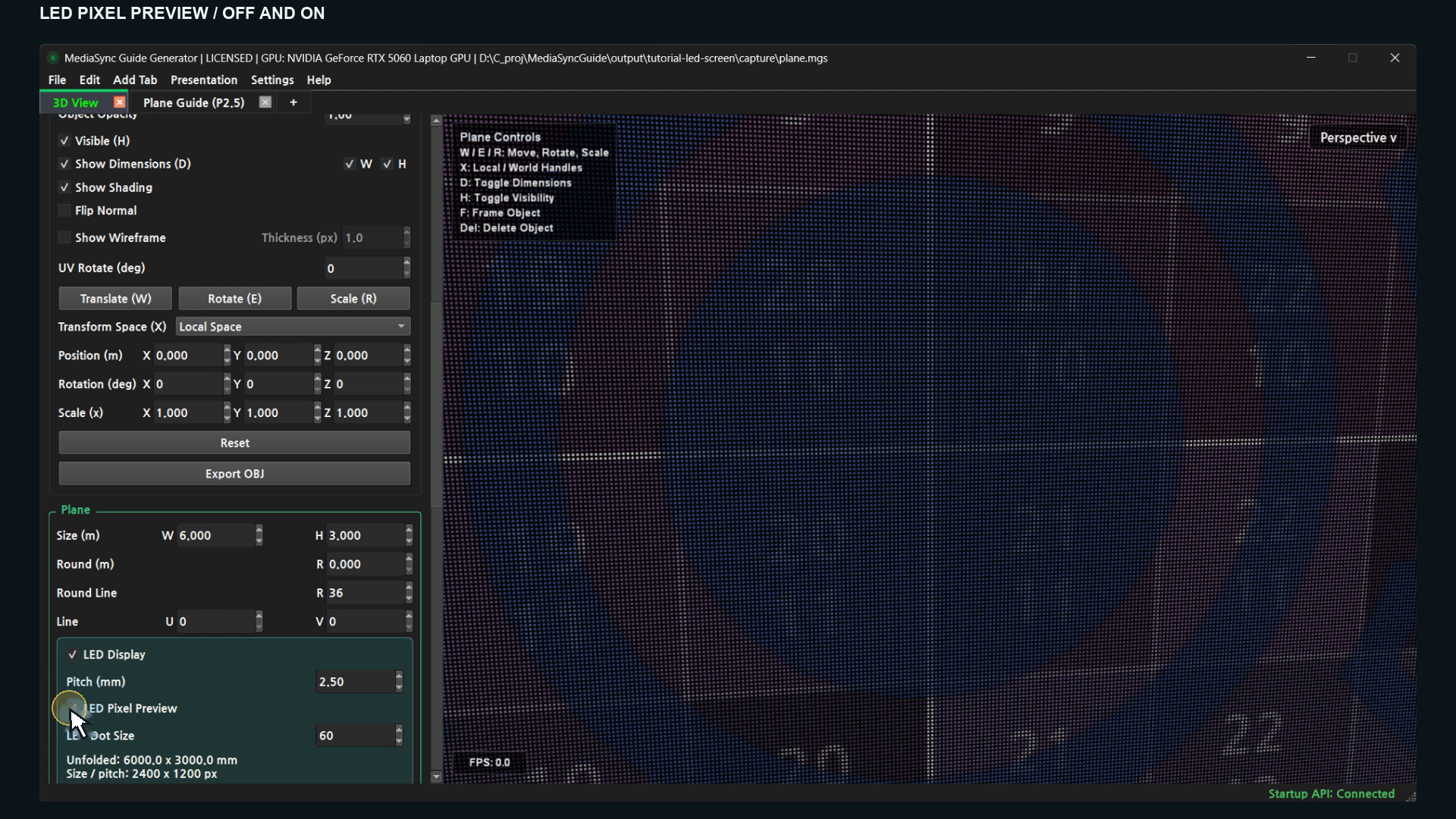The width and height of the screenshot is (1456, 819).
Task: Toggle LED Display checkbox
Action: tap(73, 654)
